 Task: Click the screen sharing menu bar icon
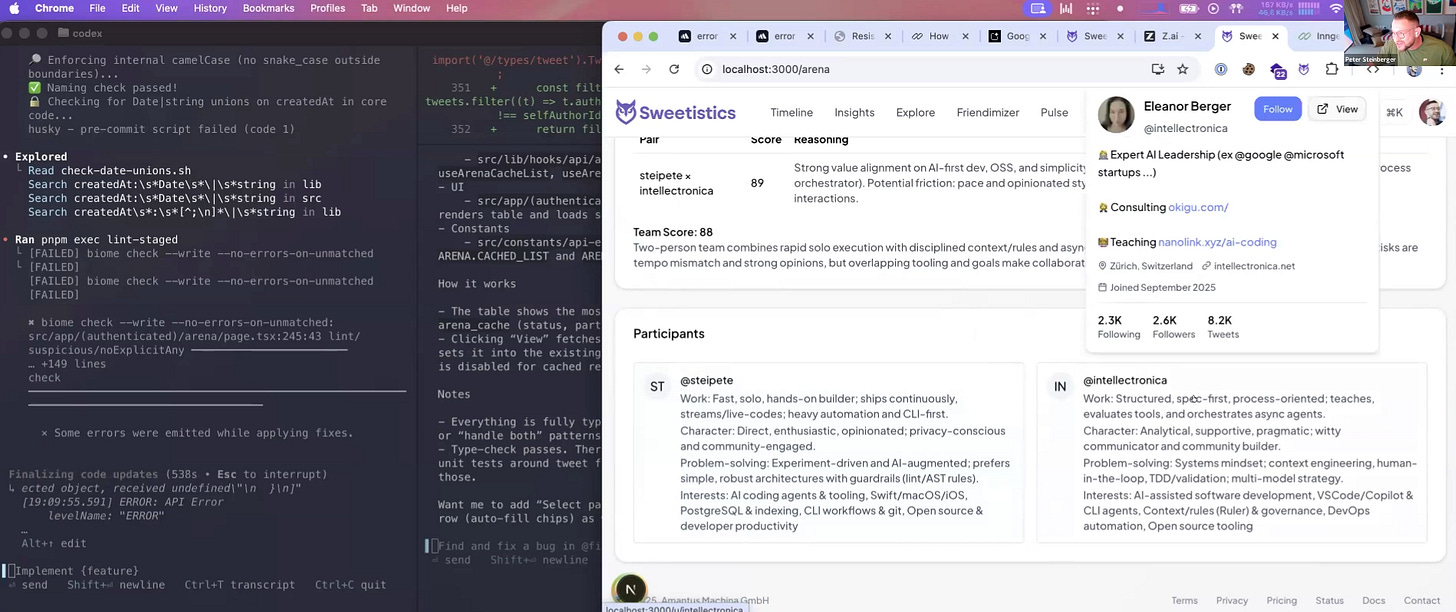point(1037,8)
